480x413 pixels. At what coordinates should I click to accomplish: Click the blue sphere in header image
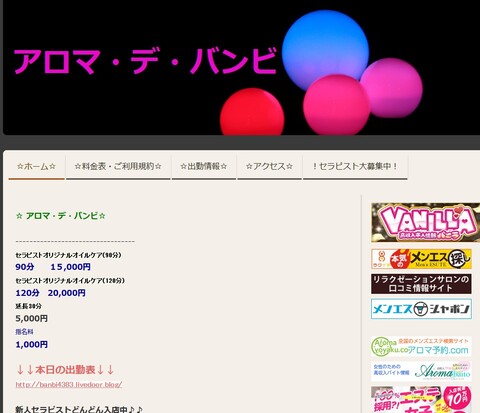325,50
